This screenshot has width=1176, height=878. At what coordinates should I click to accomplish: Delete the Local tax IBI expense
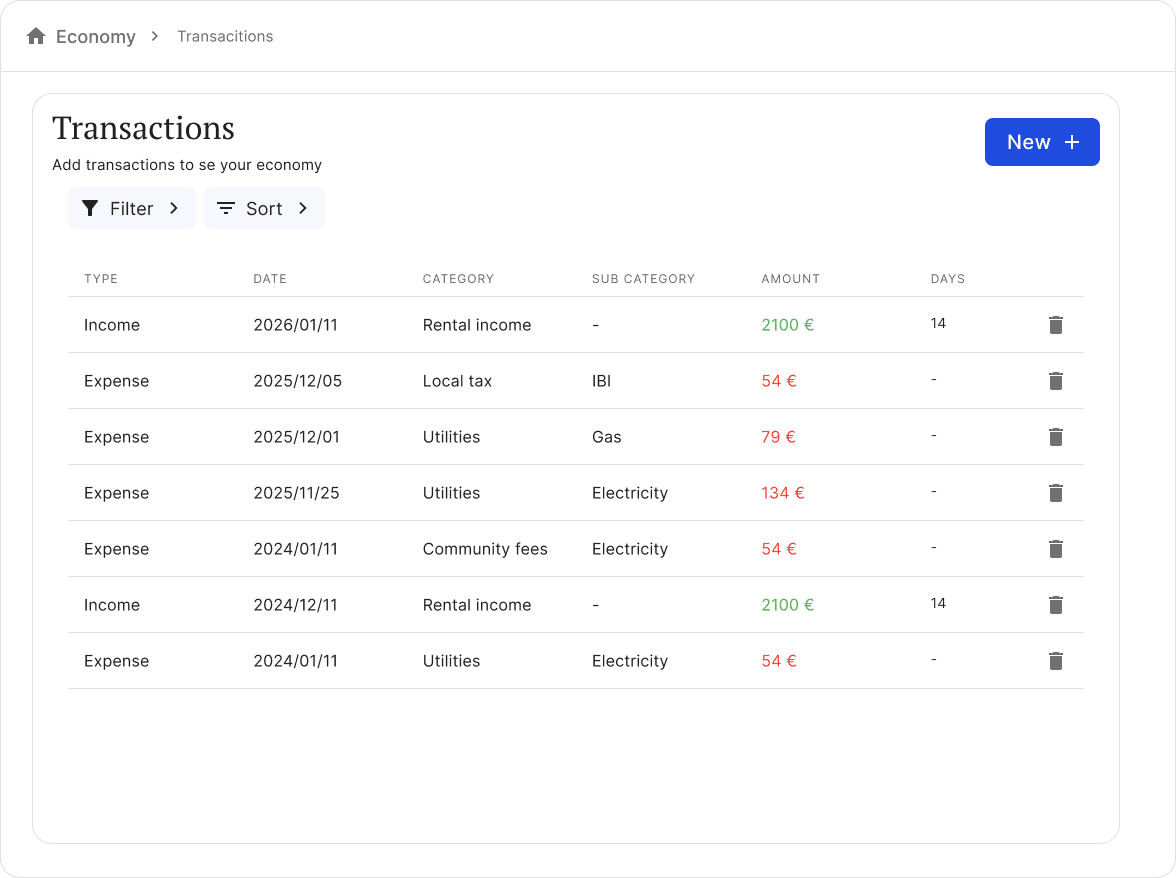pos(1055,381)
